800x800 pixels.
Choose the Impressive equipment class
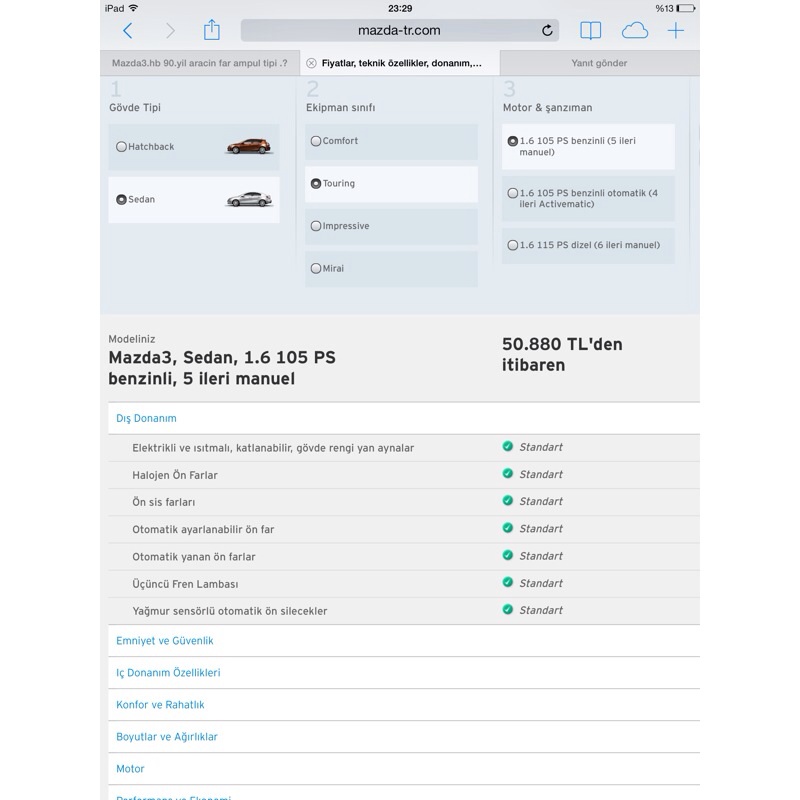pos(391,226)
